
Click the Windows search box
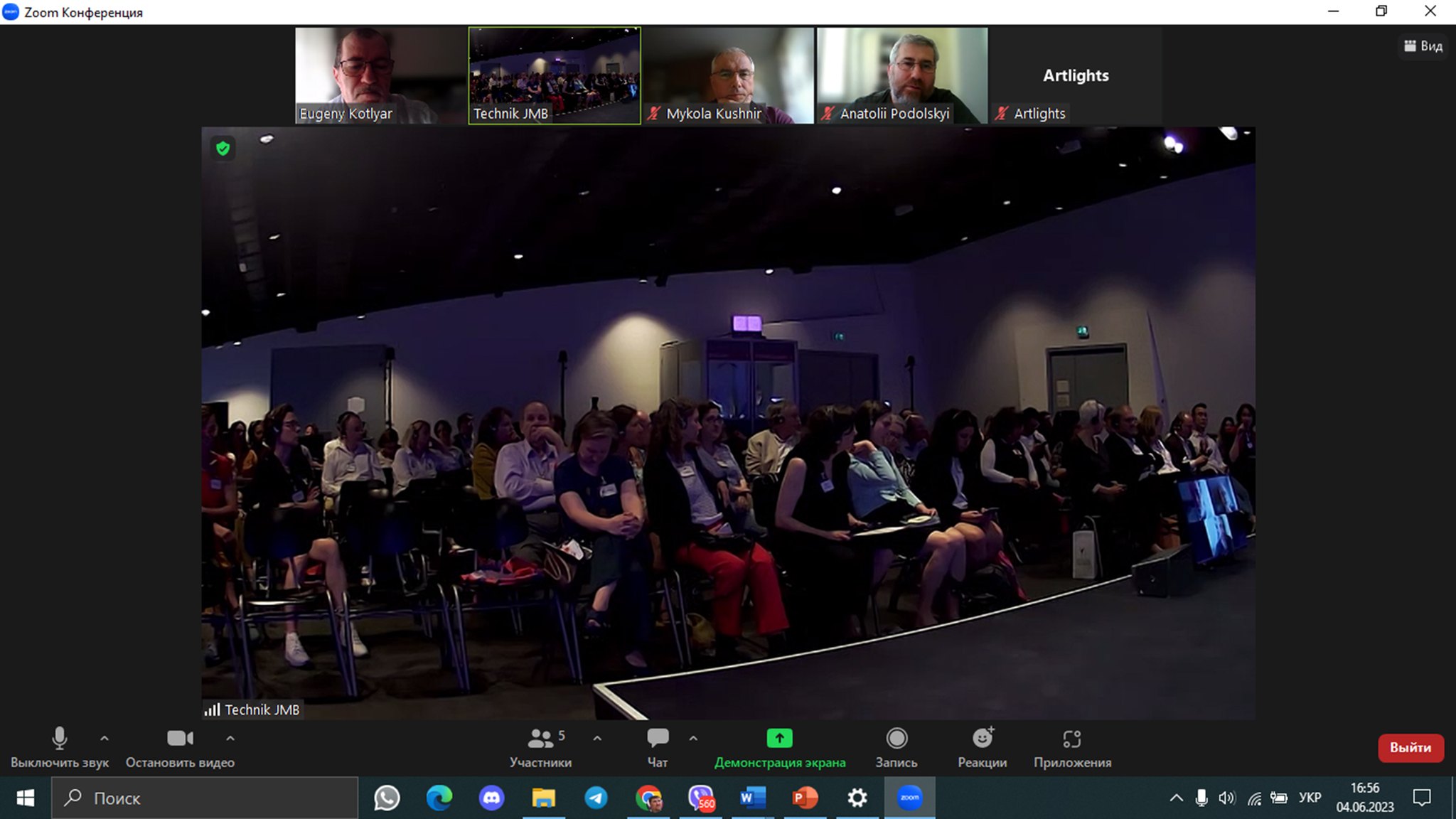pyautogui.click(x=205, y=798)
